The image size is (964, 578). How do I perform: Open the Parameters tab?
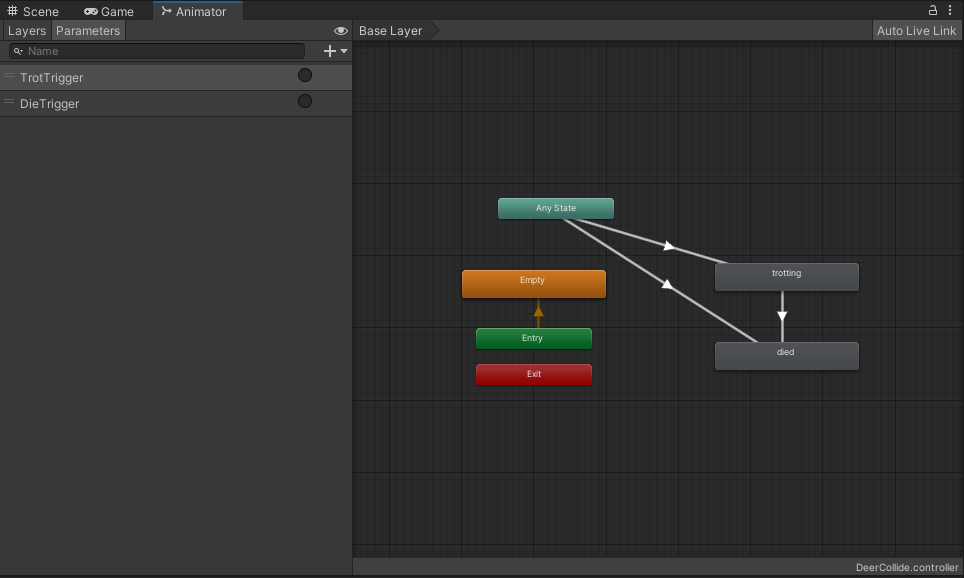point(88,31)
